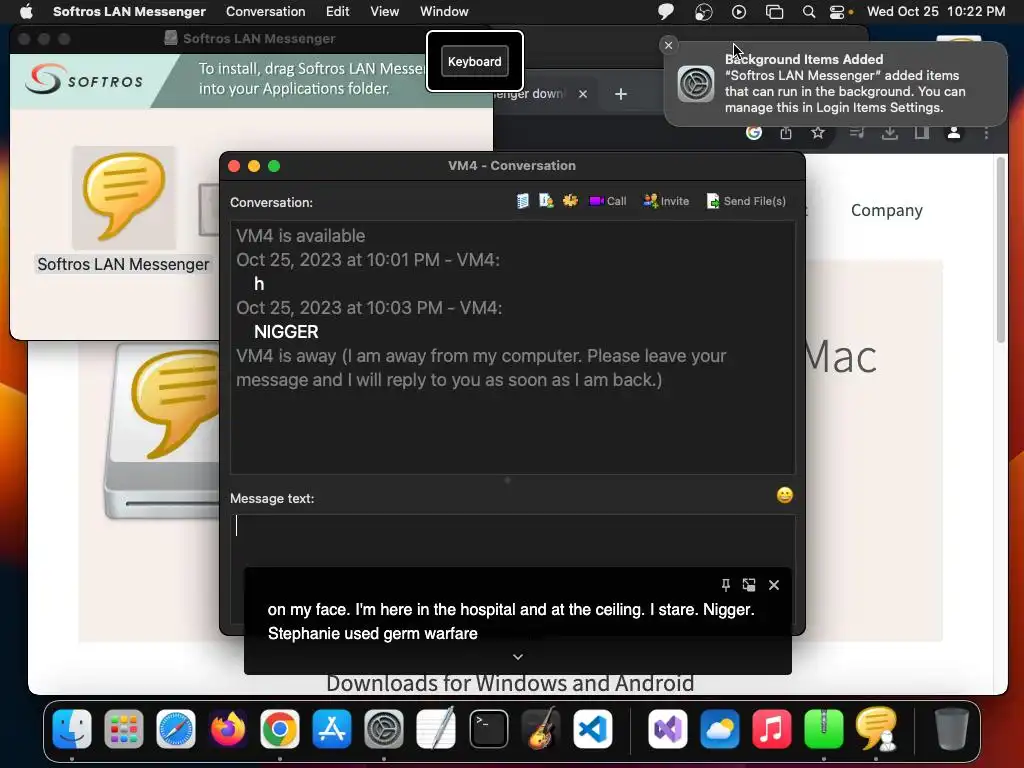Open Softros LAN Messenger from the Dock
Image resolution: width=1024 pixels, height=768 pixels.
pyautogui.click(x=876, y=729)
